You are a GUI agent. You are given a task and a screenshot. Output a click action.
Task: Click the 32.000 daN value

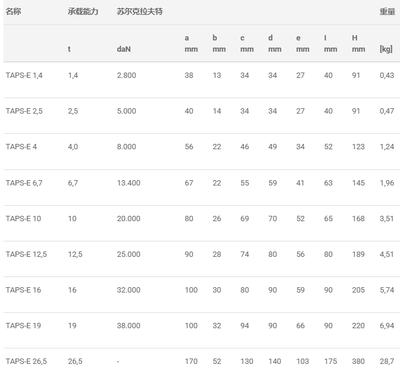pyautogui.click(x=129, y=290)
